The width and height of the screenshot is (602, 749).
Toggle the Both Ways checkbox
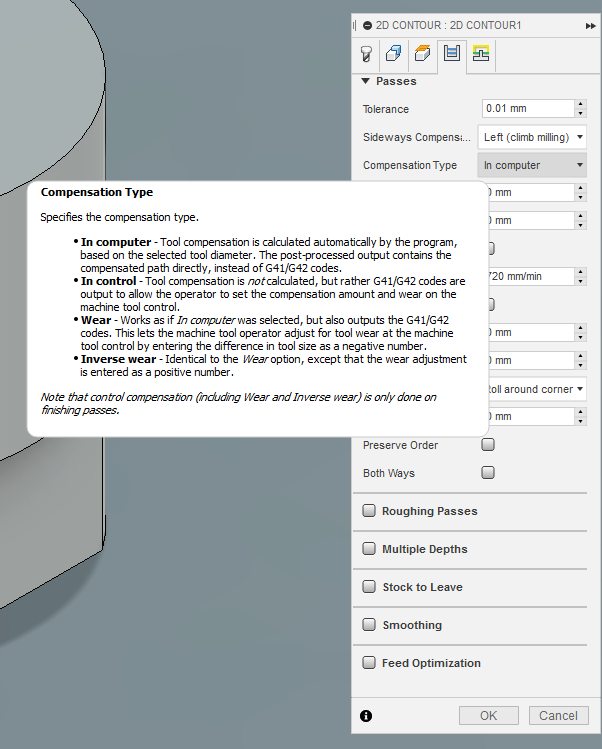pyautogui.click(x=488, y=473)
